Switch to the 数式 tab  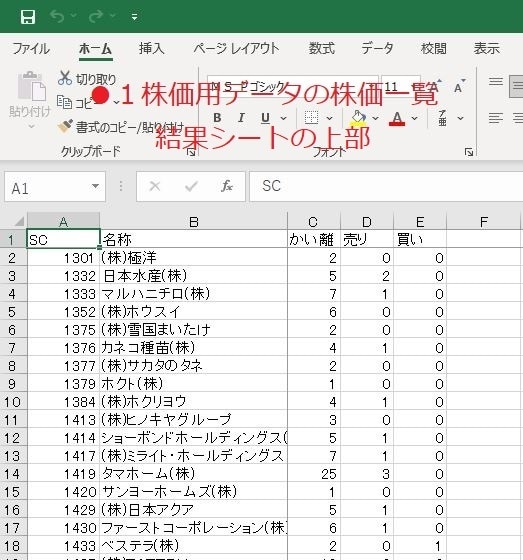pyautogui.click(x=322, y=48)
